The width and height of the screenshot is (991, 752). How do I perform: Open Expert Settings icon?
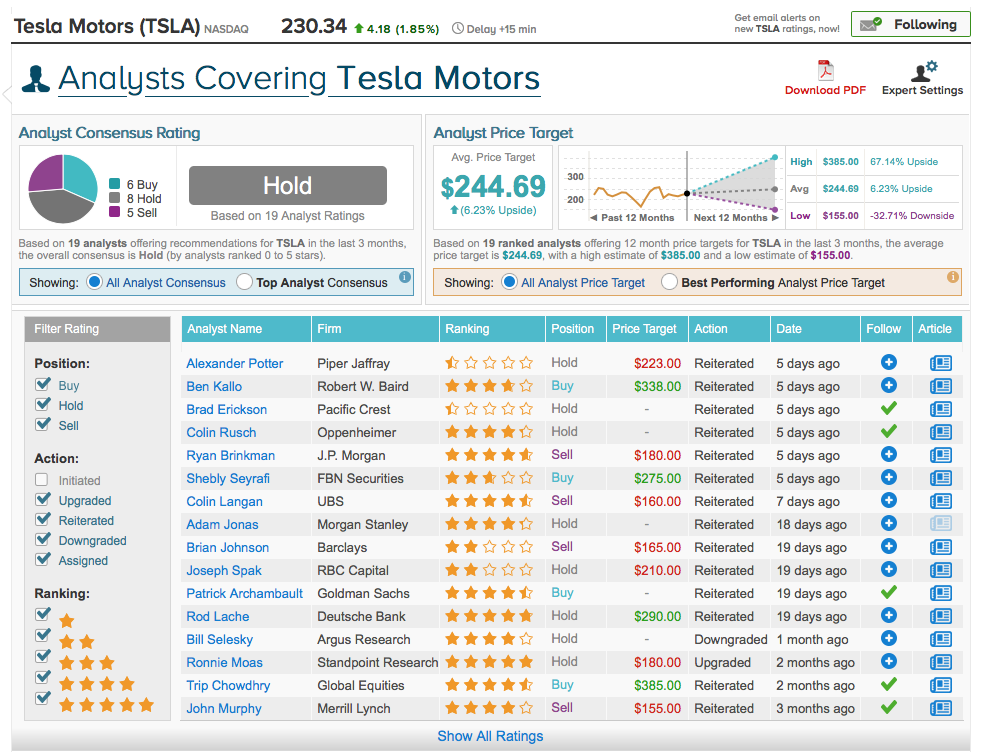point(923,71)
